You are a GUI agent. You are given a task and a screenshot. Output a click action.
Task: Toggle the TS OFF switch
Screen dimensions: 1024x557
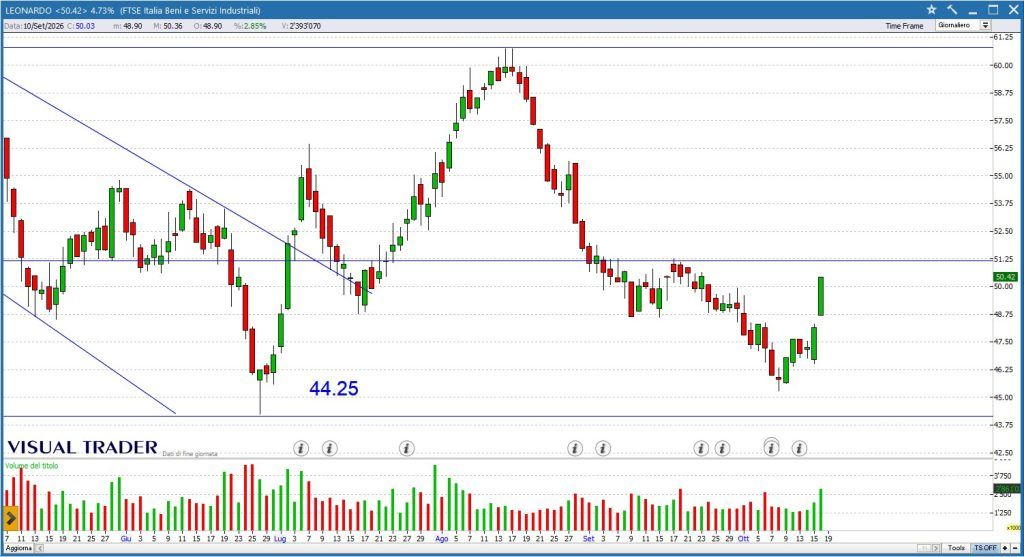point(985,548)
